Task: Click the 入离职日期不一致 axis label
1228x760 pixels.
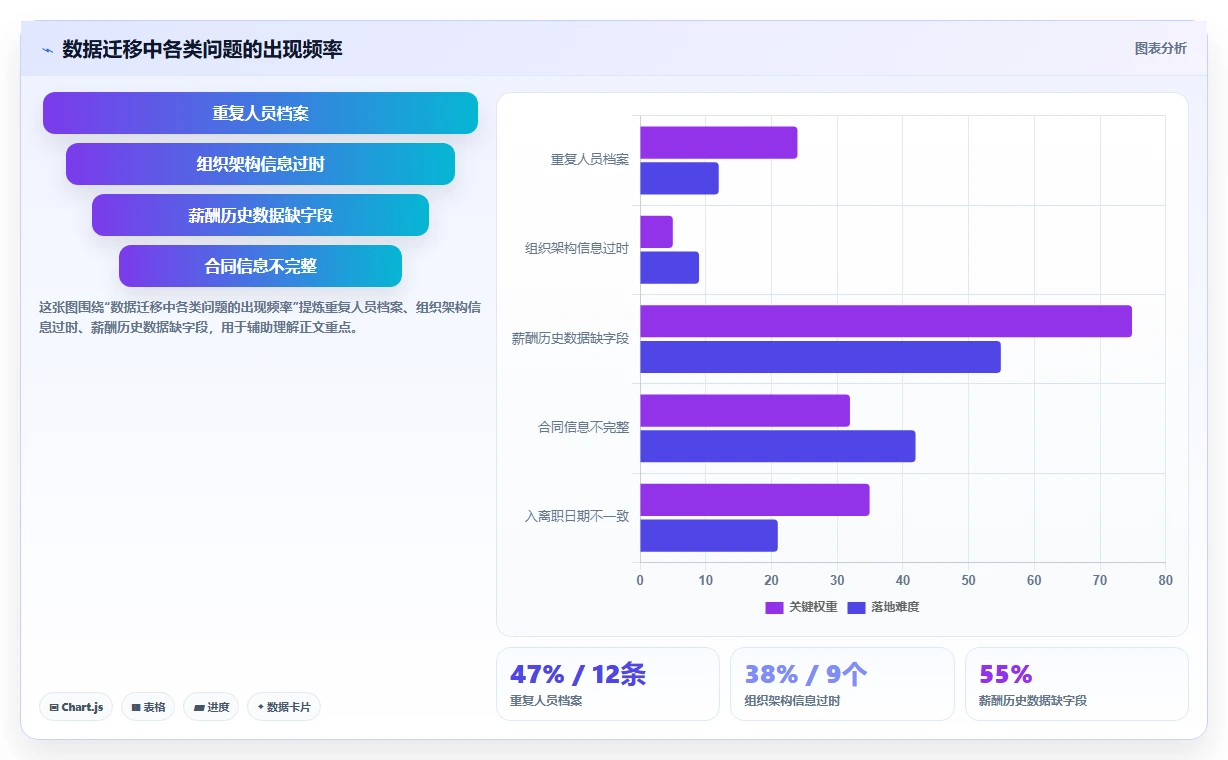Action: [x=577, y=517]
